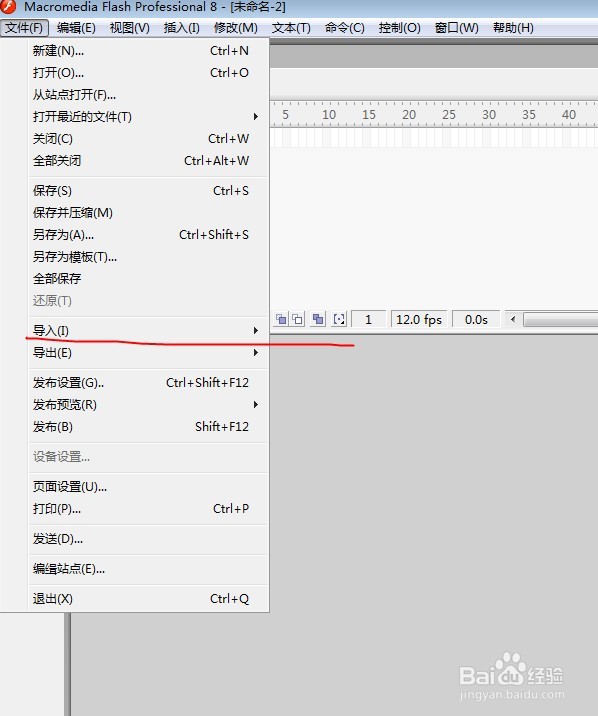Choose 全部保存 menu entry
The width and height of the screenshot is (598, 716).
[148, 278]
